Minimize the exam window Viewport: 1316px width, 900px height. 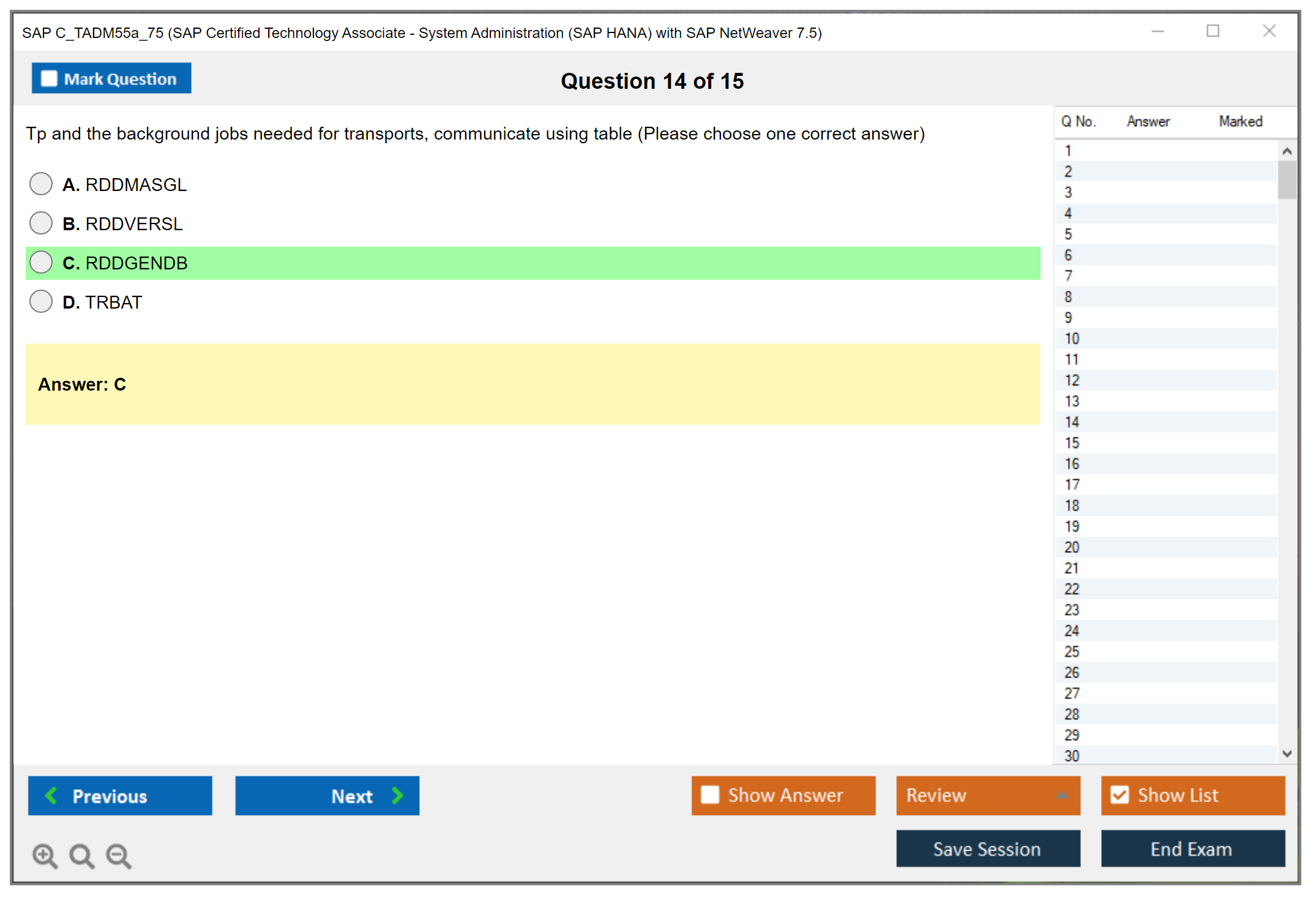(x=1157, y=32)
